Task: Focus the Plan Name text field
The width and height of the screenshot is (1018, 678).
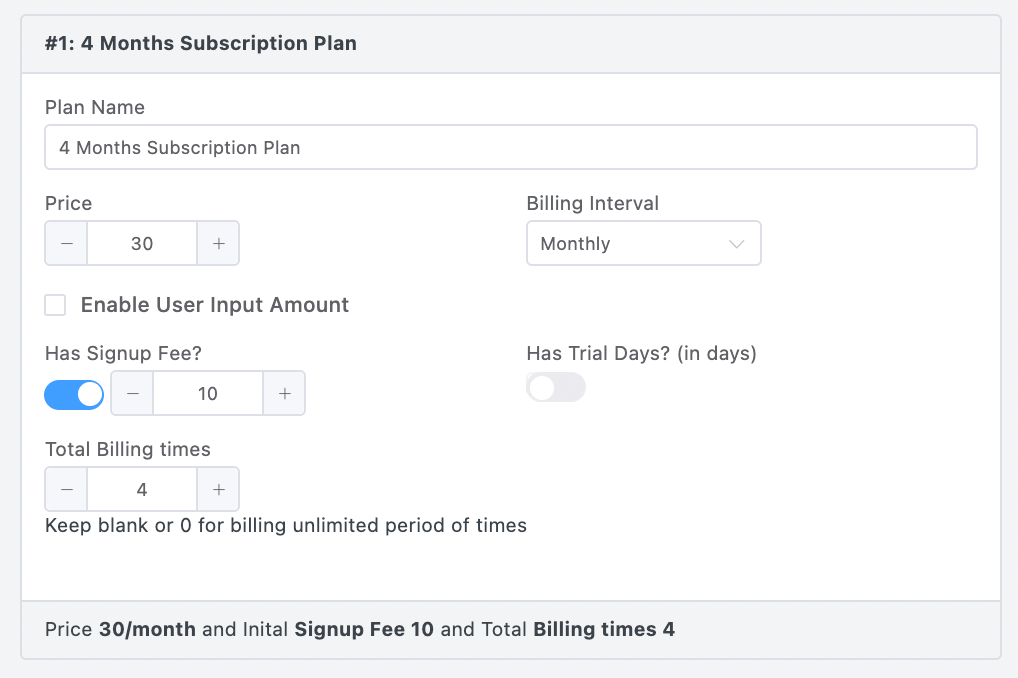Action: [x=510, y=147]
